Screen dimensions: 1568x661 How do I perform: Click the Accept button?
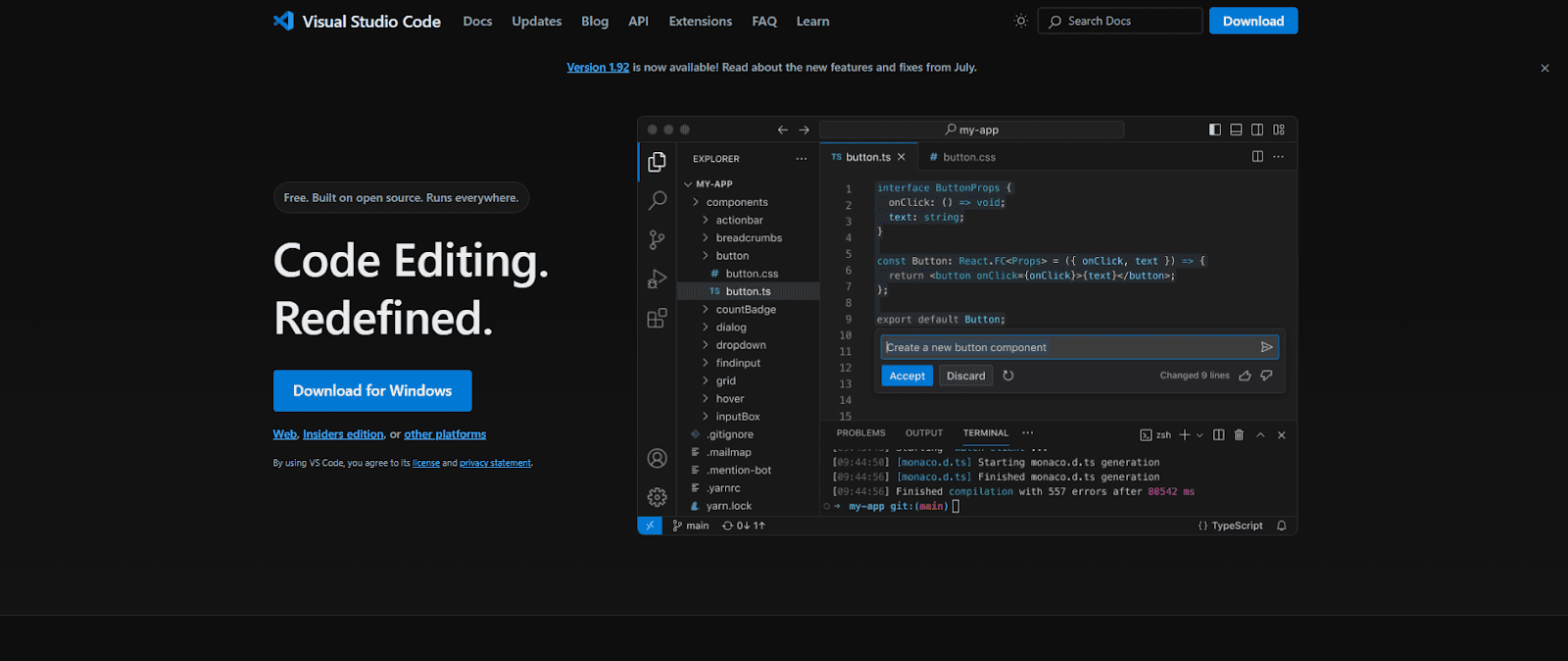[x=907, y=376]
